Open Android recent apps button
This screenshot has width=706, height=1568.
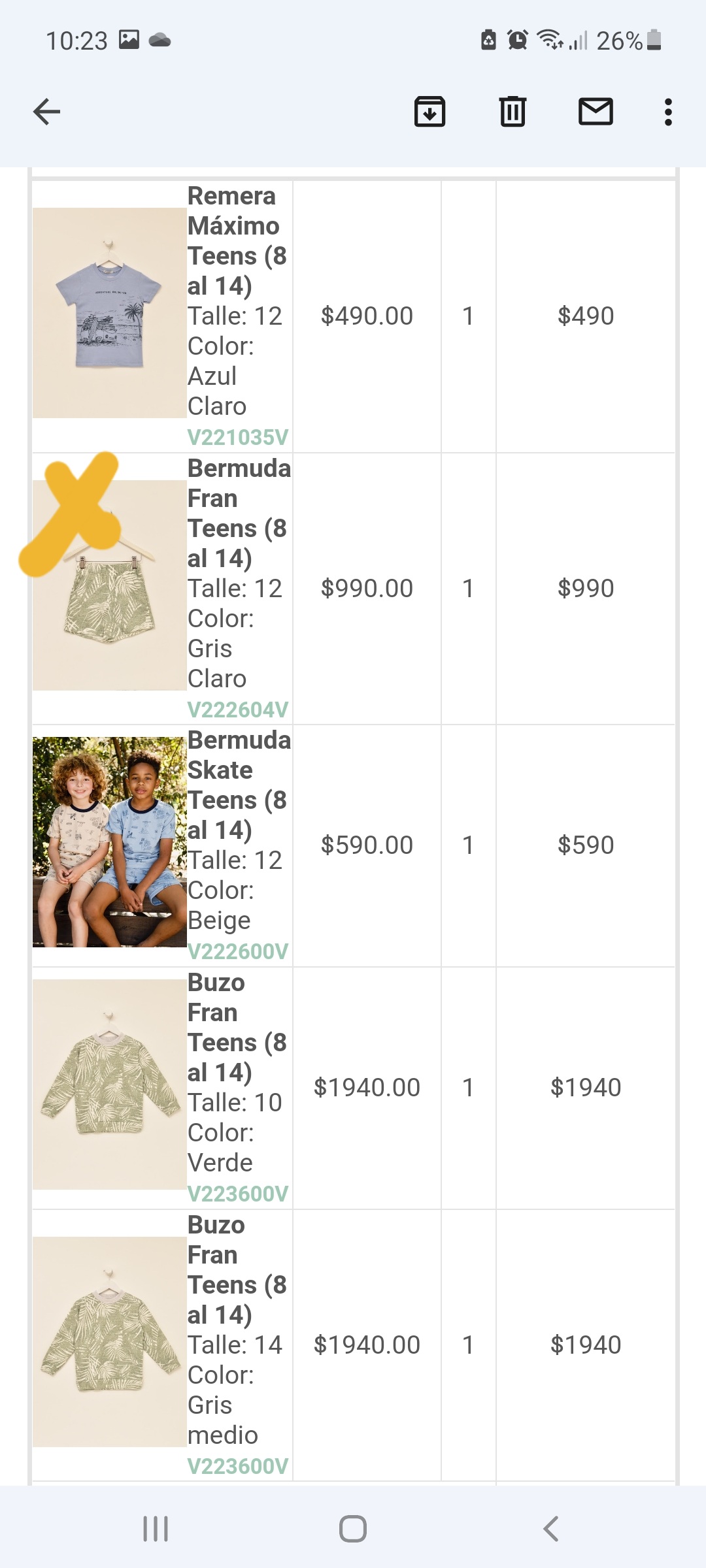coord(156,1528)
